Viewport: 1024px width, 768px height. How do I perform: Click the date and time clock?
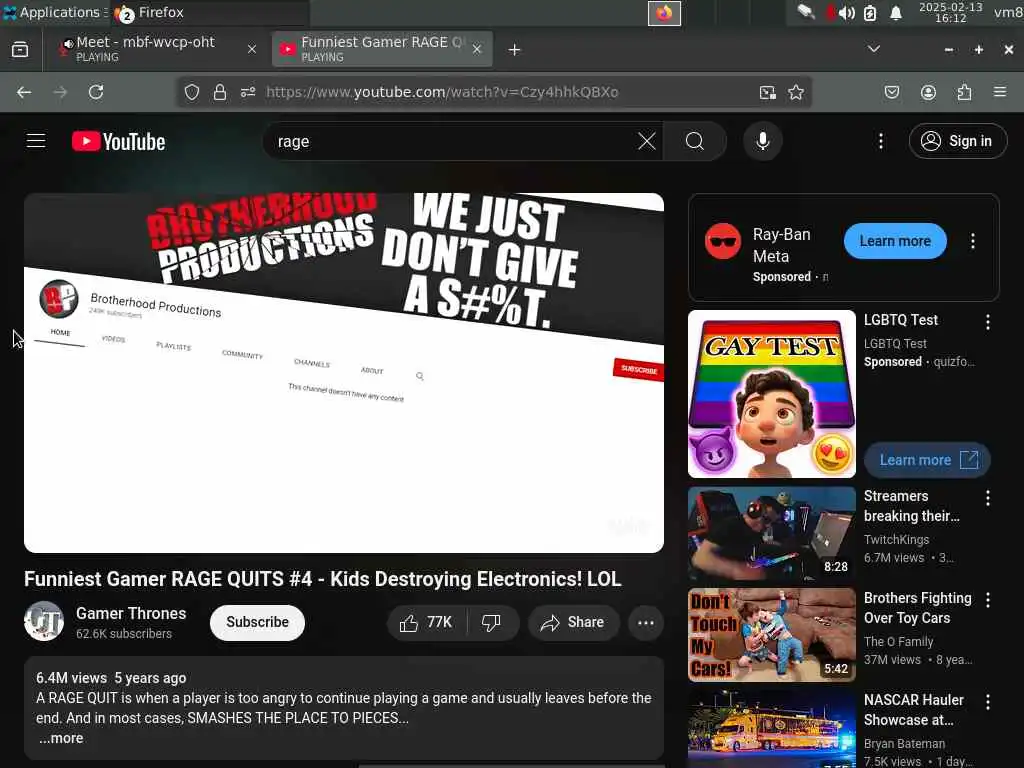tap(950, 12)
